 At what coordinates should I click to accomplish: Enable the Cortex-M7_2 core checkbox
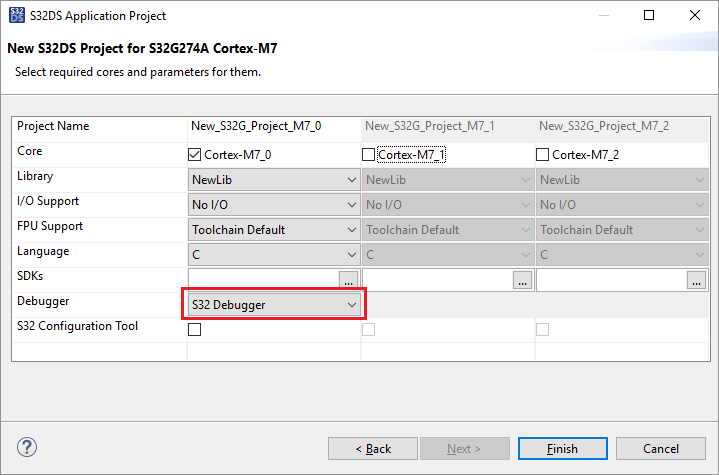tap(543, 155)
